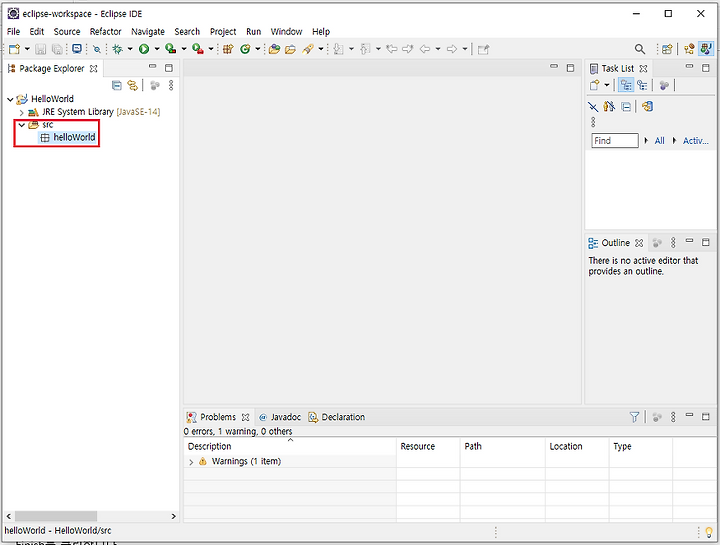Open the Run configurations dropdown arrow

(x=157, y=49)
